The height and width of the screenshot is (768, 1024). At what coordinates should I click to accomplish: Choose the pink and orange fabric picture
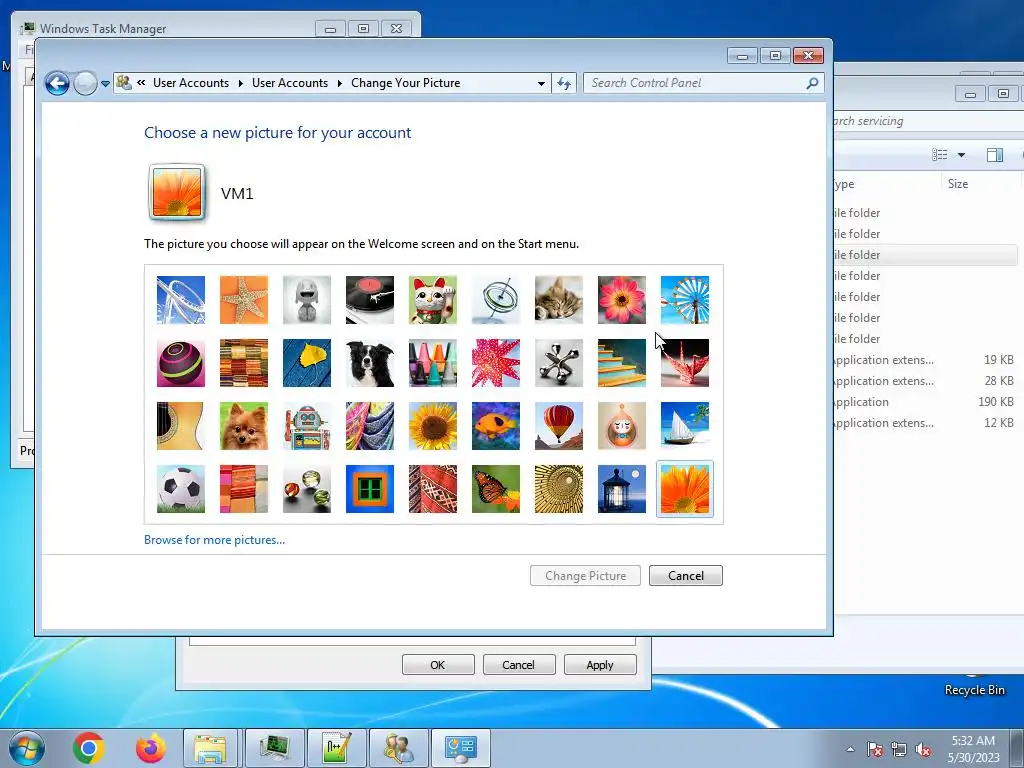pyautogui.click(x=244, y=489)
